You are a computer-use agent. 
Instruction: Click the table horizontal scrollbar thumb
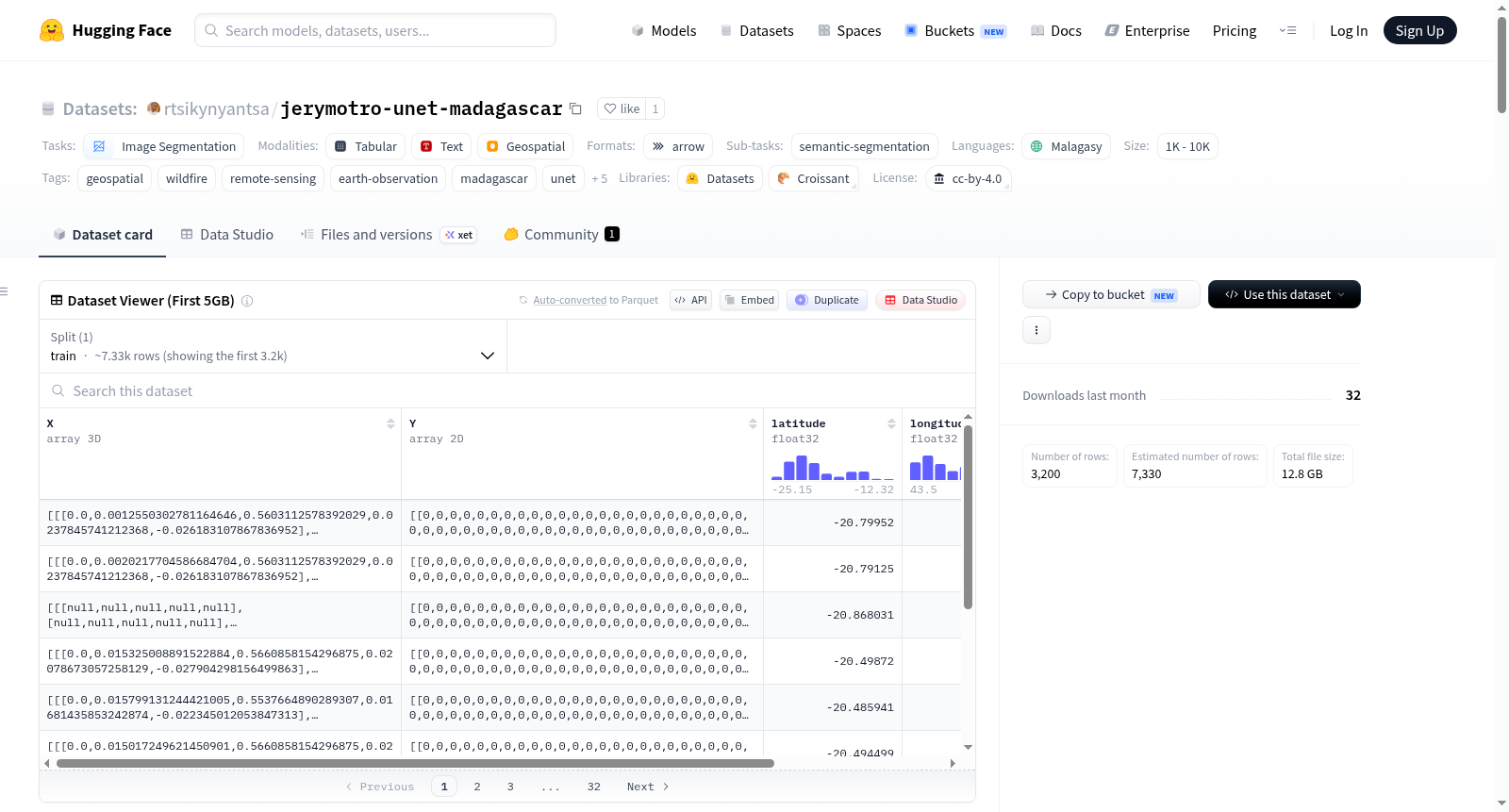415,763
